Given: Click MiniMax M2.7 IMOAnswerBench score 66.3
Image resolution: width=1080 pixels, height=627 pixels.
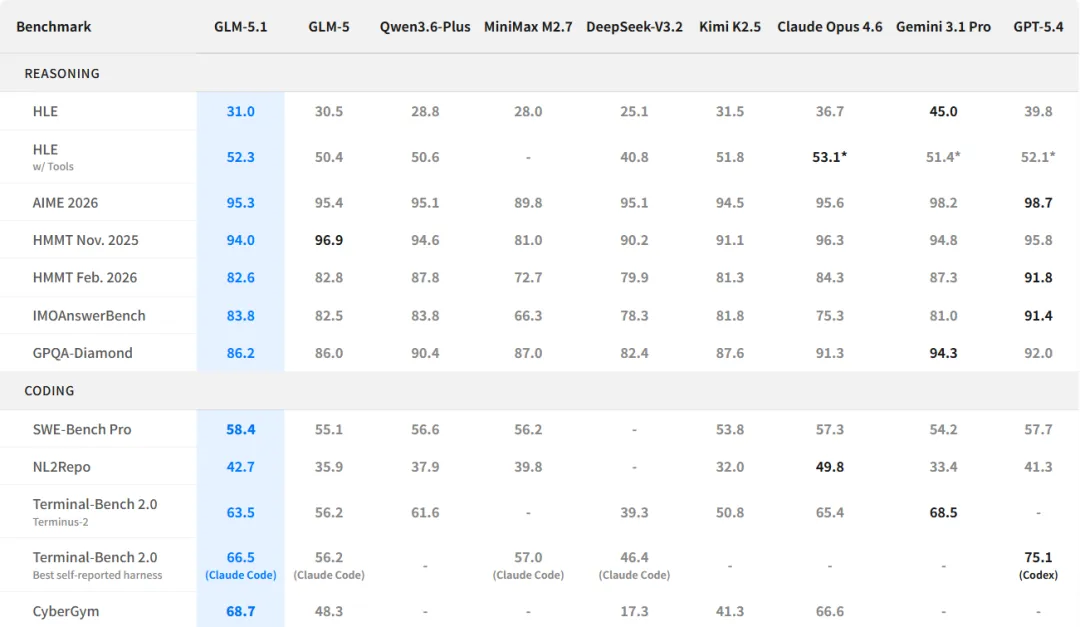Looking at the screenshot, I should coord(528,316).
